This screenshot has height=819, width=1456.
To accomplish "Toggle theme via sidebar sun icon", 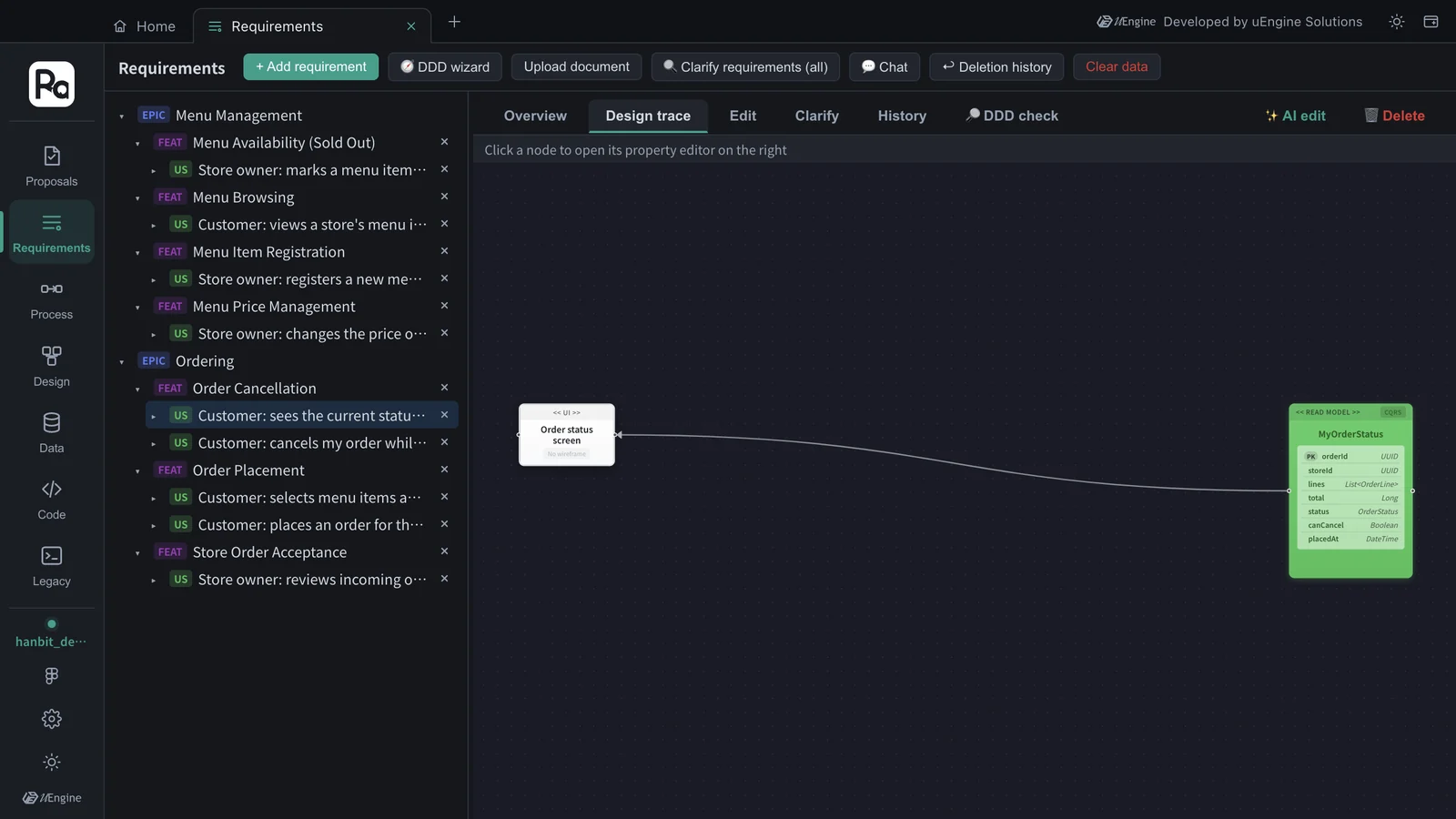I will (x=52, y=762).
